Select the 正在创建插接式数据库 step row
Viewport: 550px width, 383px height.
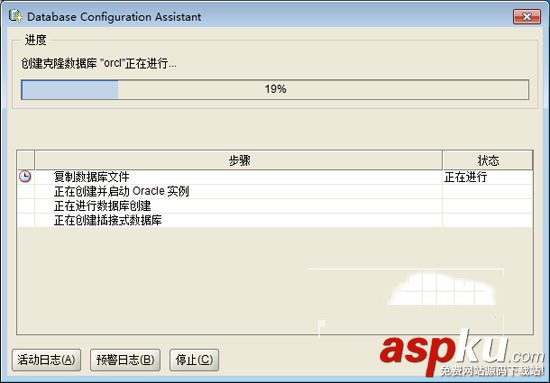coord(275,220)
